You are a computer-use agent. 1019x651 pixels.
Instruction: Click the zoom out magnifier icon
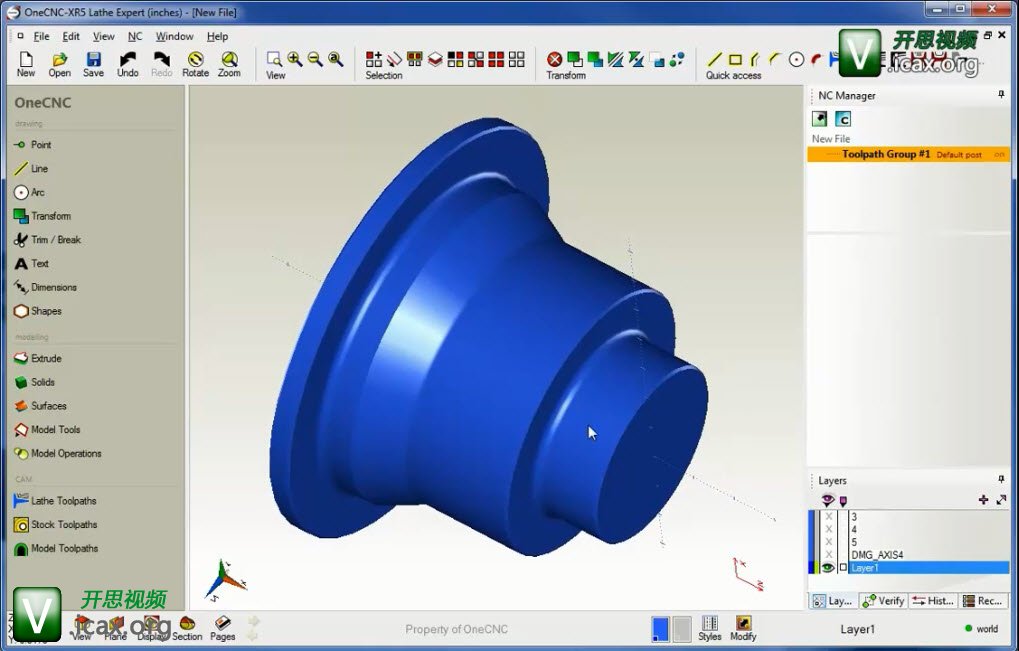315,59
